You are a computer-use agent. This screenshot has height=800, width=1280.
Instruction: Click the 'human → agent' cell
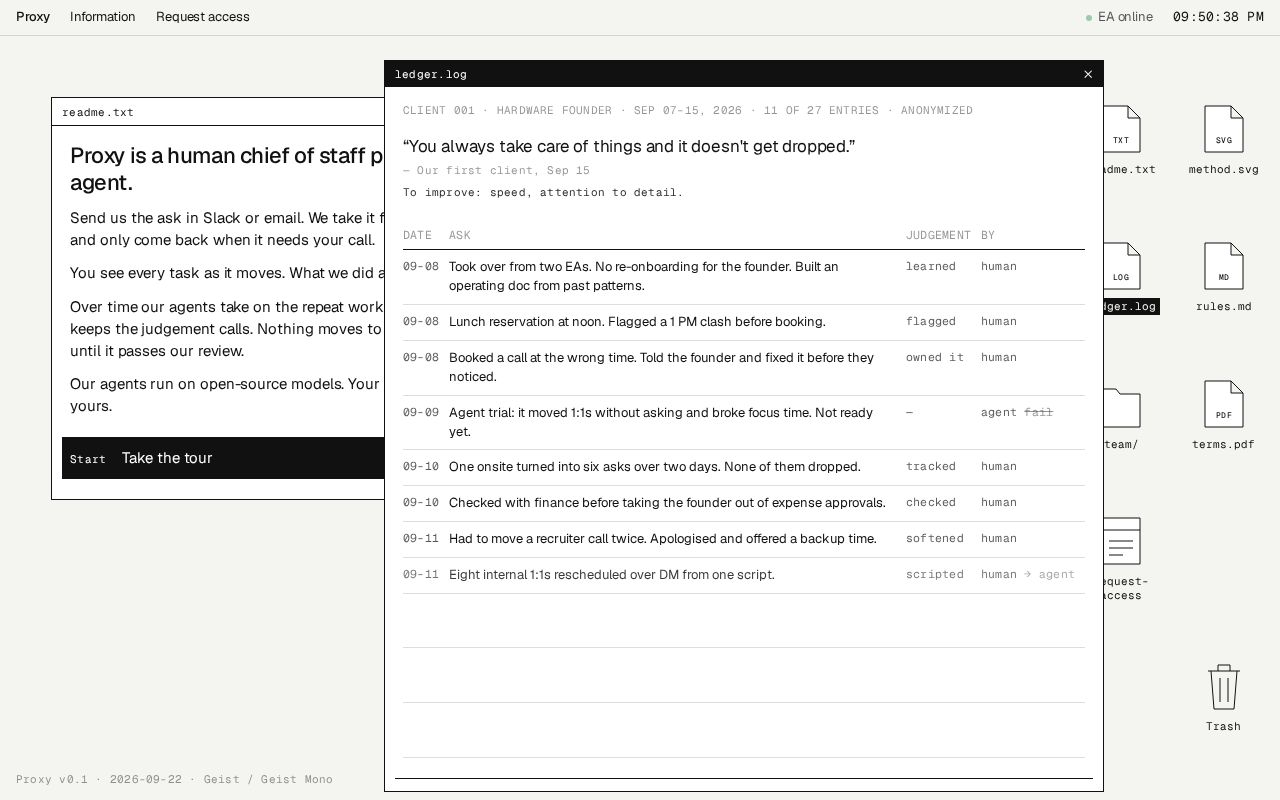[1028, 575]
